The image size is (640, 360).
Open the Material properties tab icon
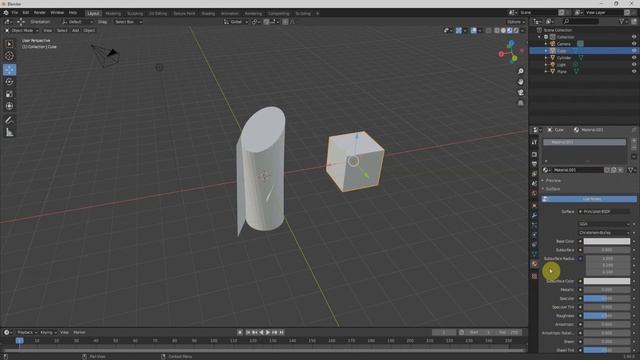(534, 264)
